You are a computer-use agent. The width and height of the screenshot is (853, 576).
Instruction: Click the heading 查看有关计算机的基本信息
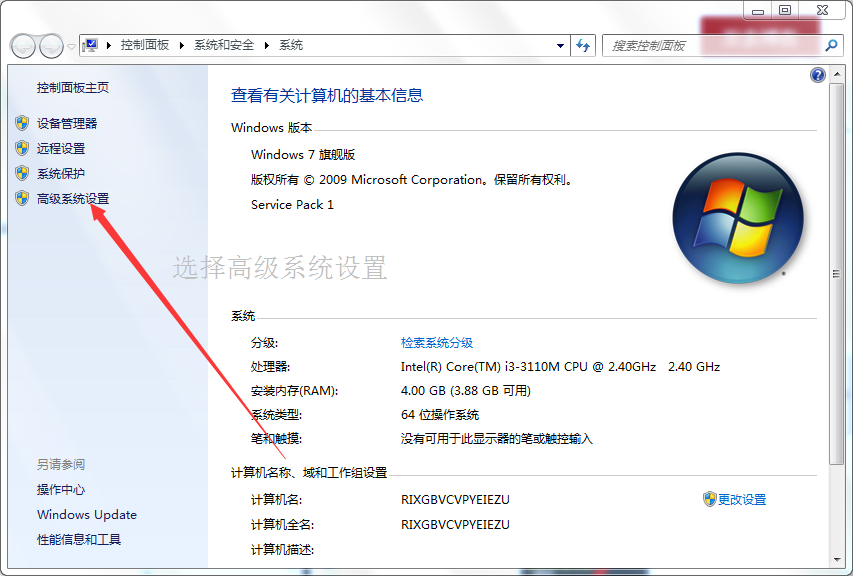(x=327, y=96)
